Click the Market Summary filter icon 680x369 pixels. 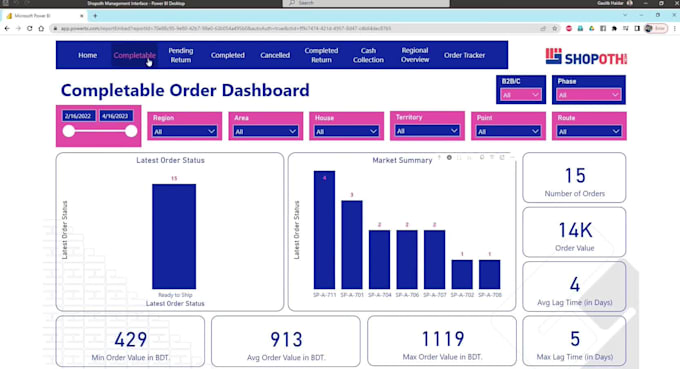(x=492, y=158)
